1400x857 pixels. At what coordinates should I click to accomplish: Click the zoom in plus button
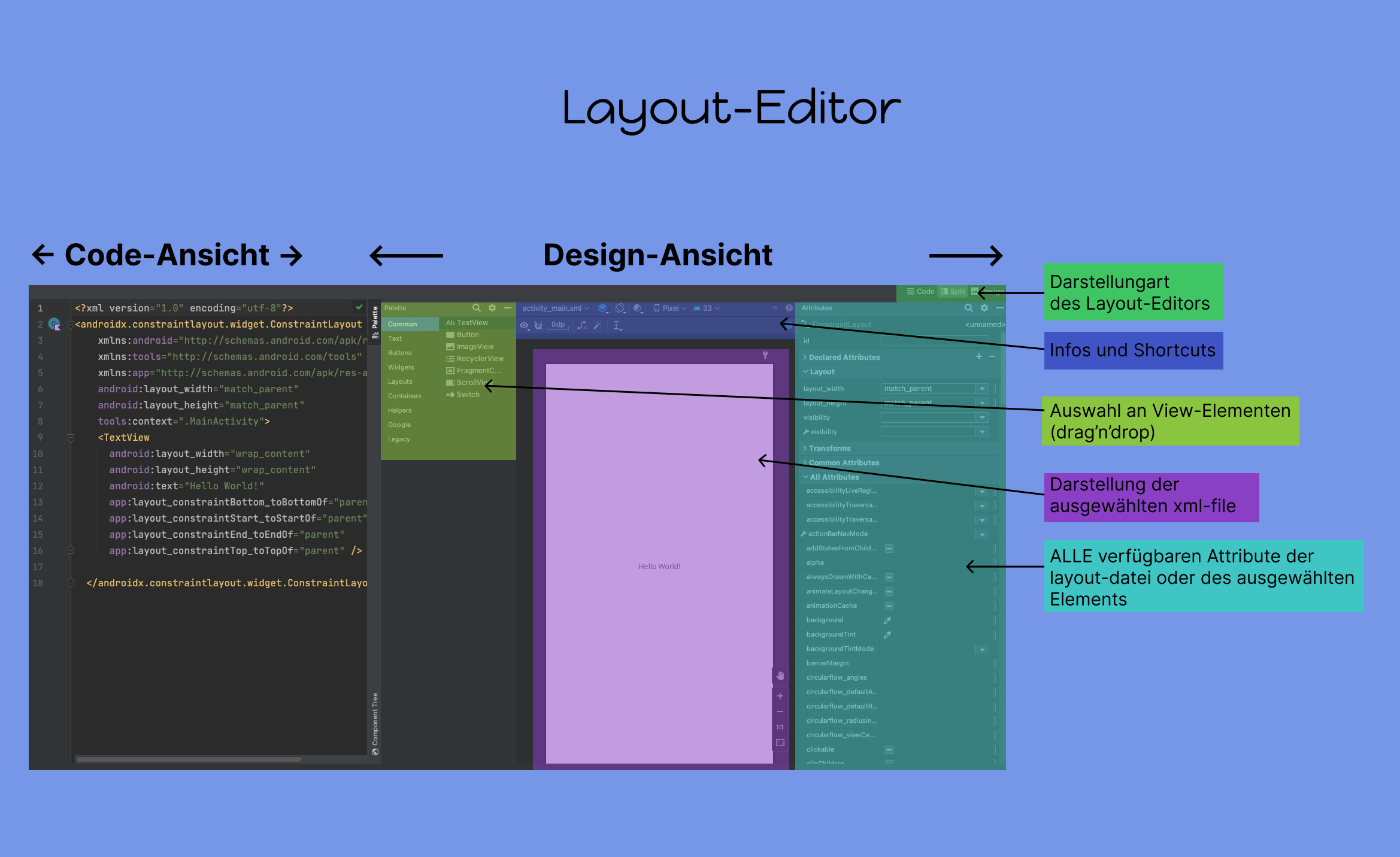(x=780, y=696)
